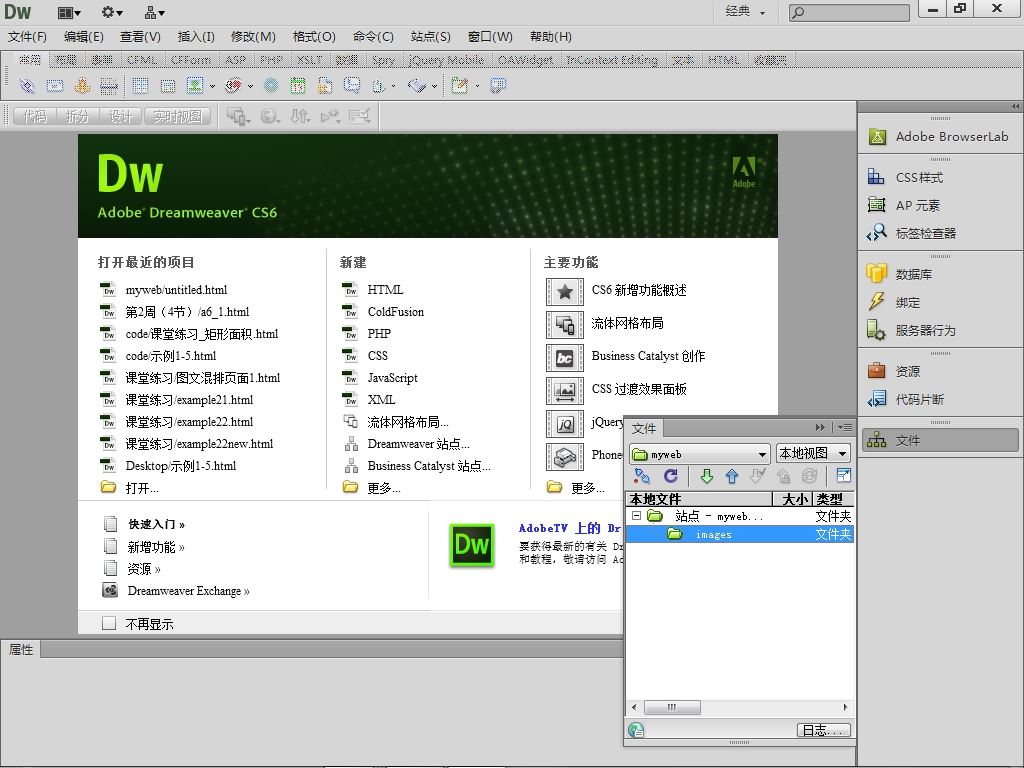Open the tag chooser icon
The width and height of the screenshot is (1024, 768).
498,86
